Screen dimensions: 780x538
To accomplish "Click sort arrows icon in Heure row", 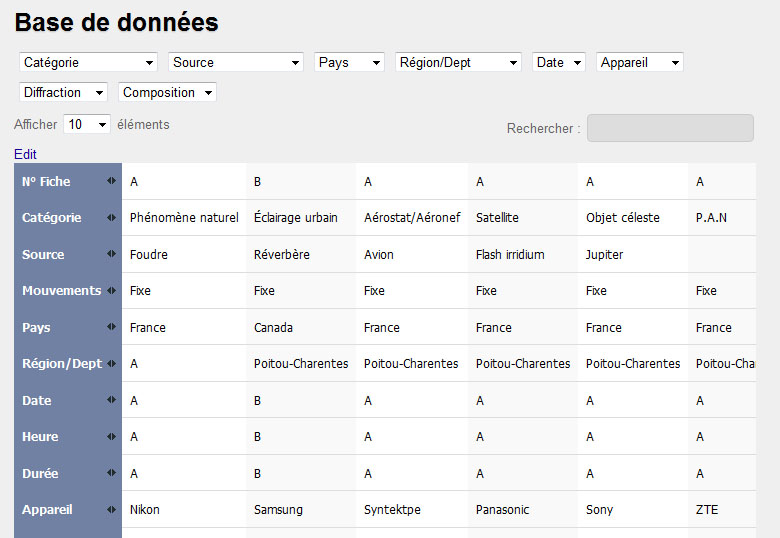I will tap(112, 436).
